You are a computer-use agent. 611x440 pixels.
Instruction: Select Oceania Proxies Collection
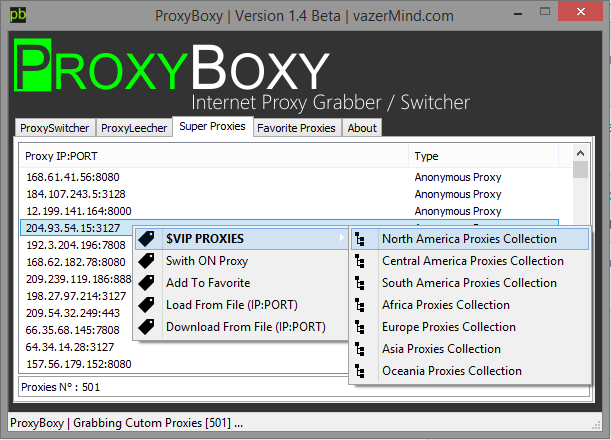470,371
